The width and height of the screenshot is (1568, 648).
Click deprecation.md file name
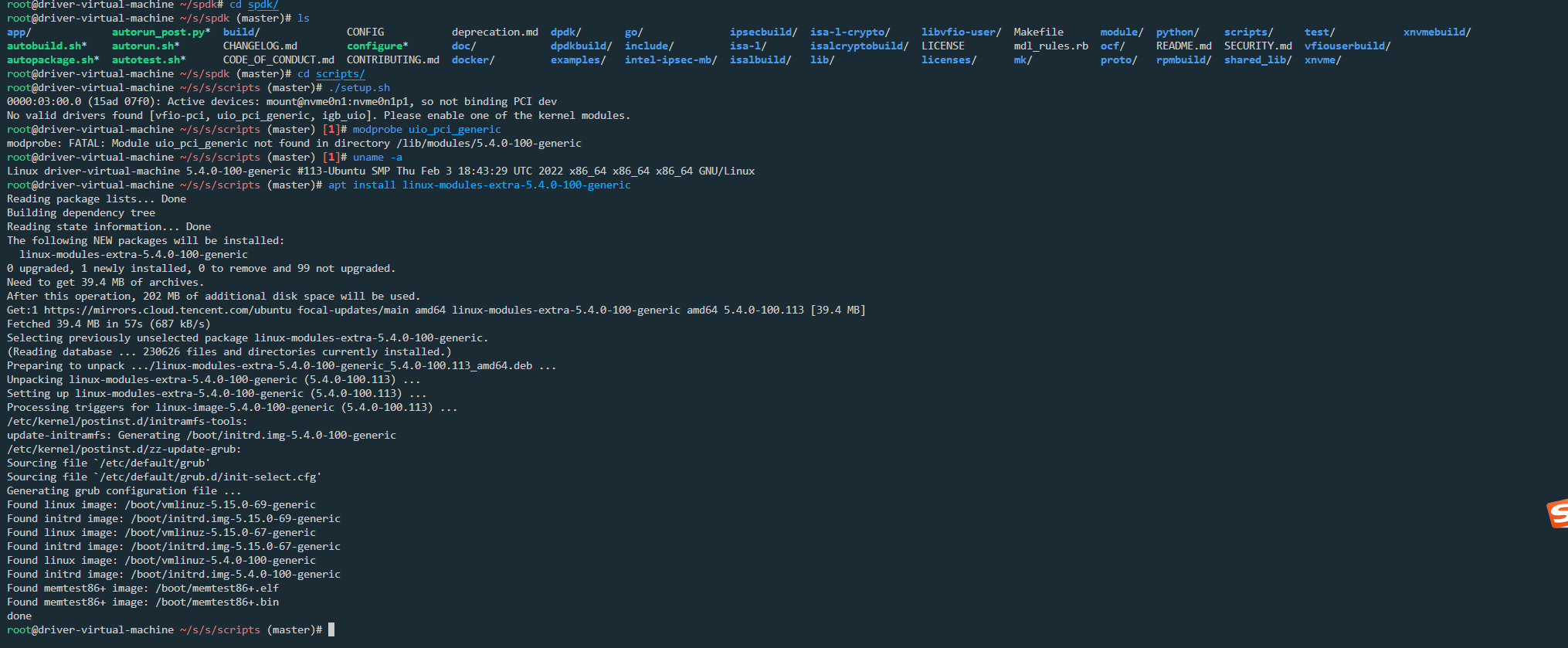pos(495,32)
